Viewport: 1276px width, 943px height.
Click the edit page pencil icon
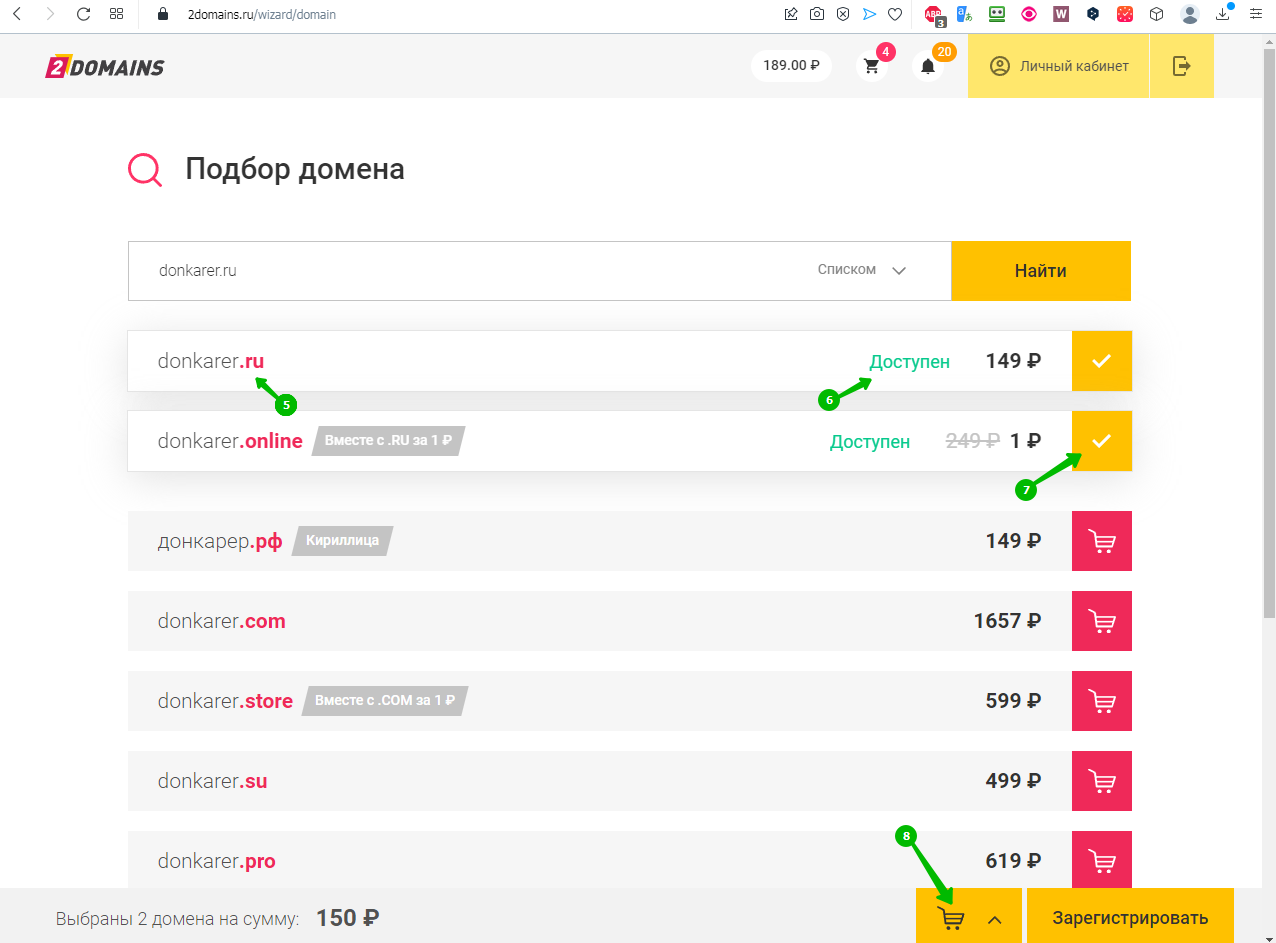791,14
